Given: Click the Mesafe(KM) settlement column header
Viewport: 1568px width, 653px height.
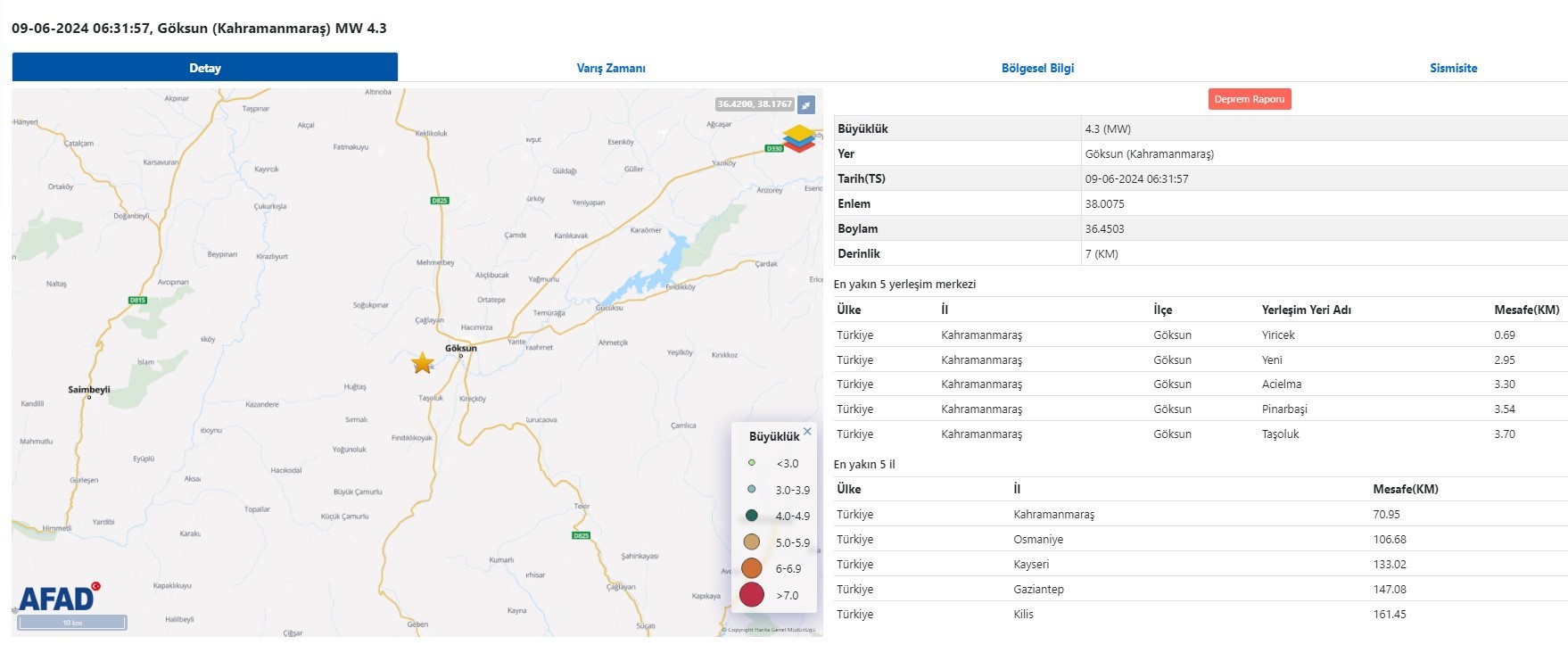Looking at the screenshot, I should (1526, 310).
